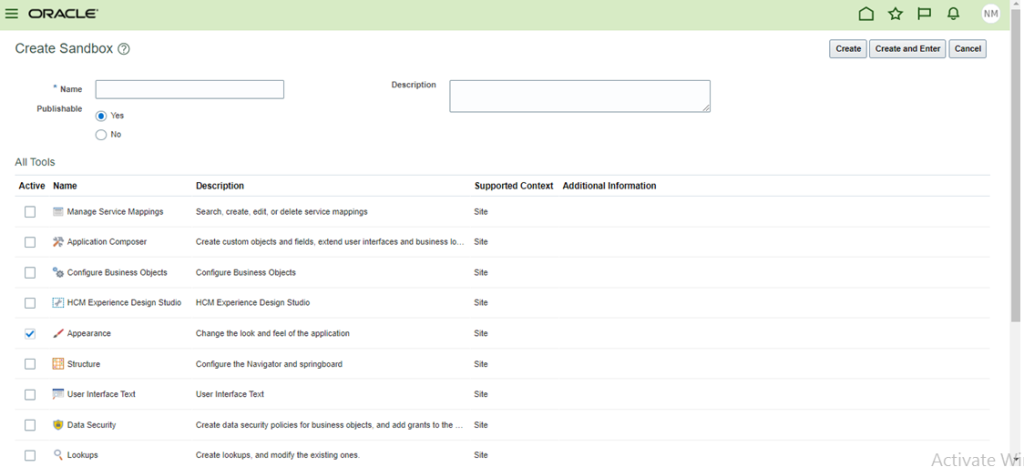Click the Active column header
The width and height of the screenshot is (1024, 467).
click(x=31, y=185)
